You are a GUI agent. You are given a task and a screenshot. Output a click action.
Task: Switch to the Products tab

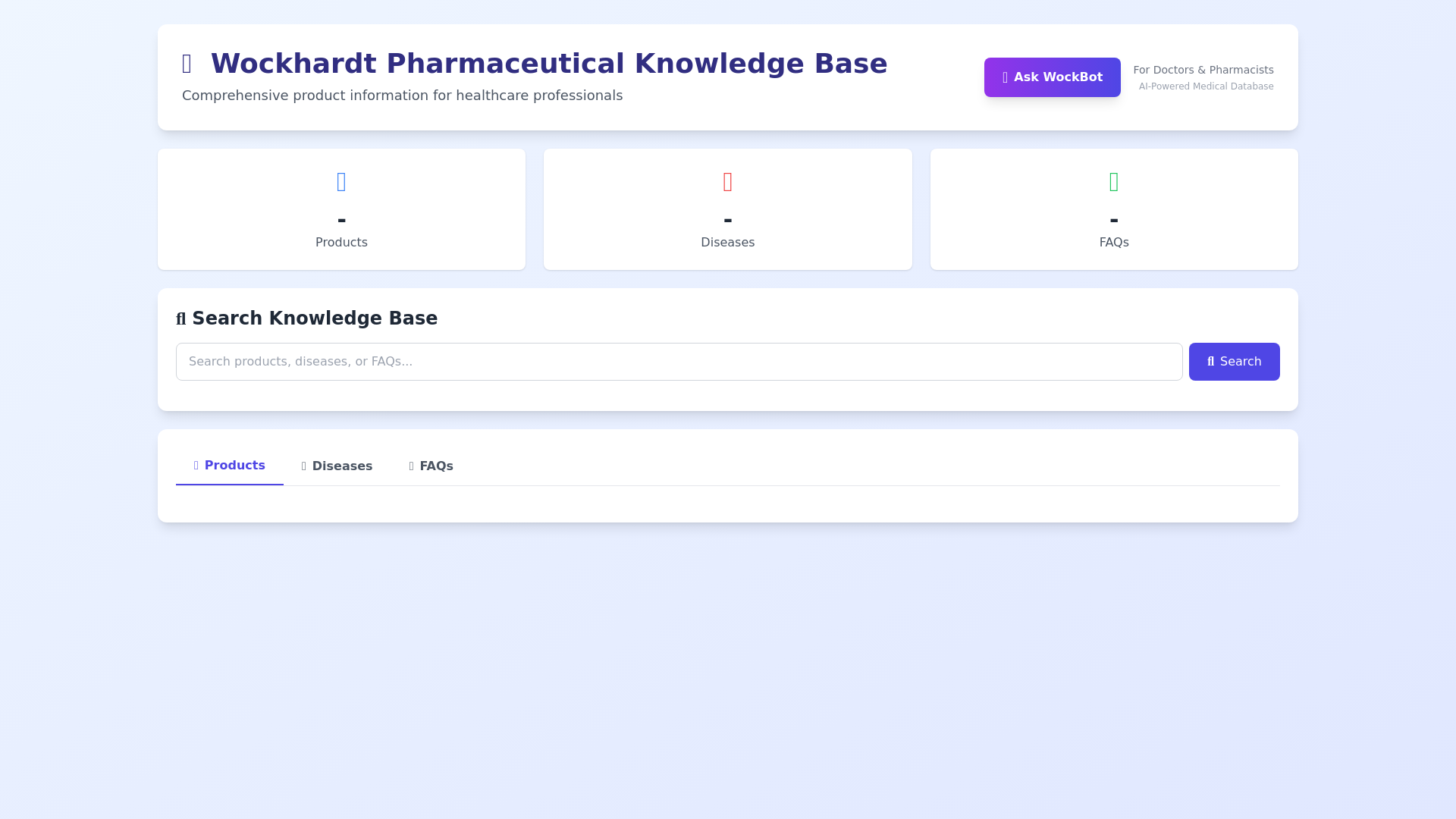tap(229, 466)
